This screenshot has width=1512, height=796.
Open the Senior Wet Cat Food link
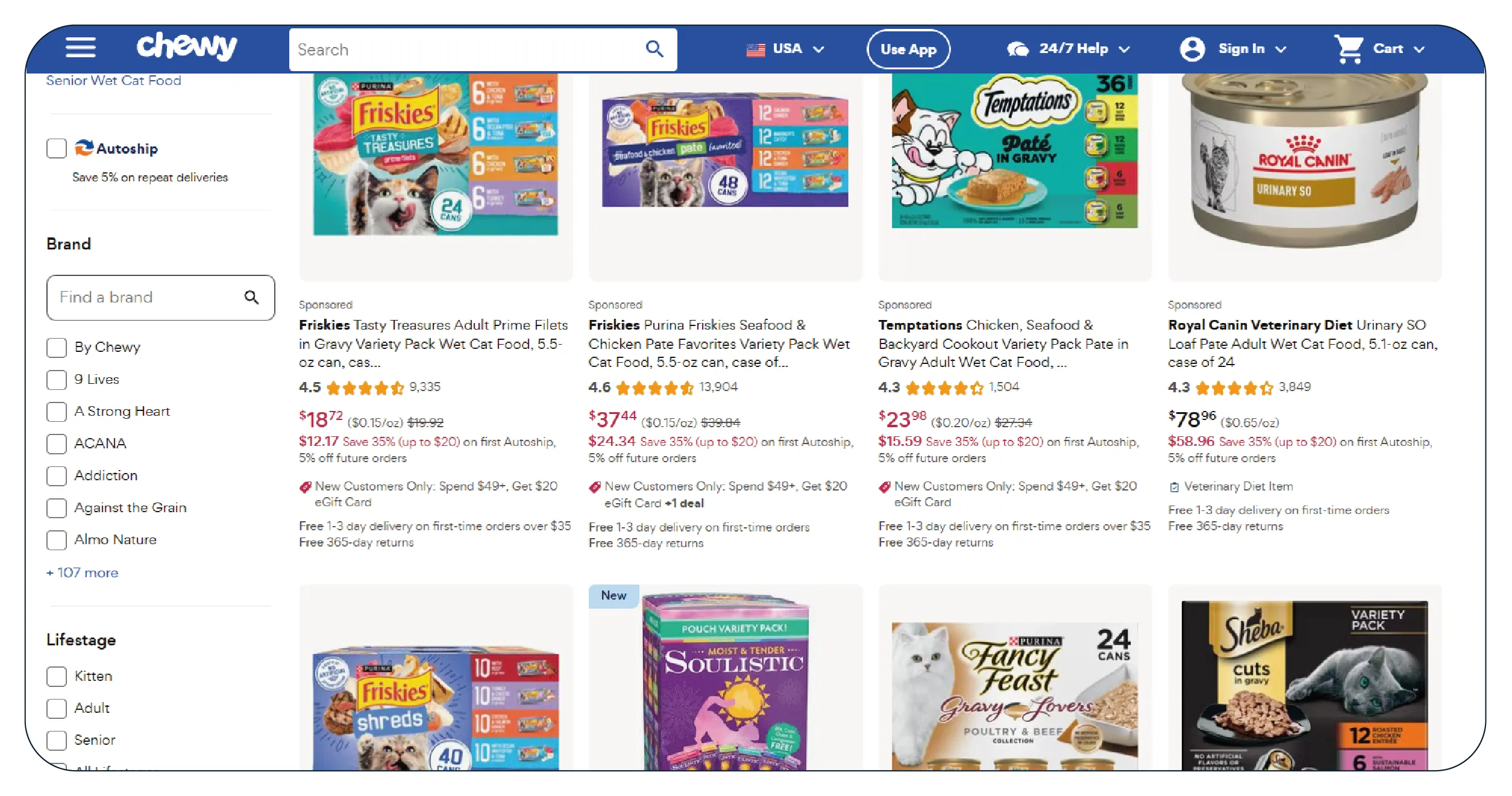click(x=114, y=80)
